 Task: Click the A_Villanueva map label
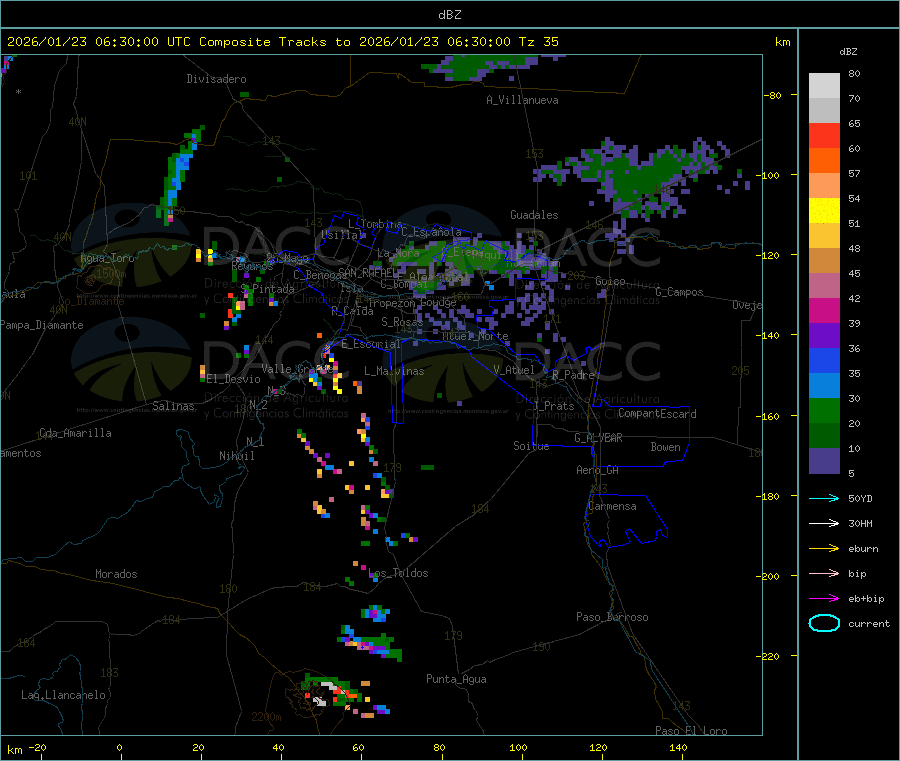pos(522,100)
